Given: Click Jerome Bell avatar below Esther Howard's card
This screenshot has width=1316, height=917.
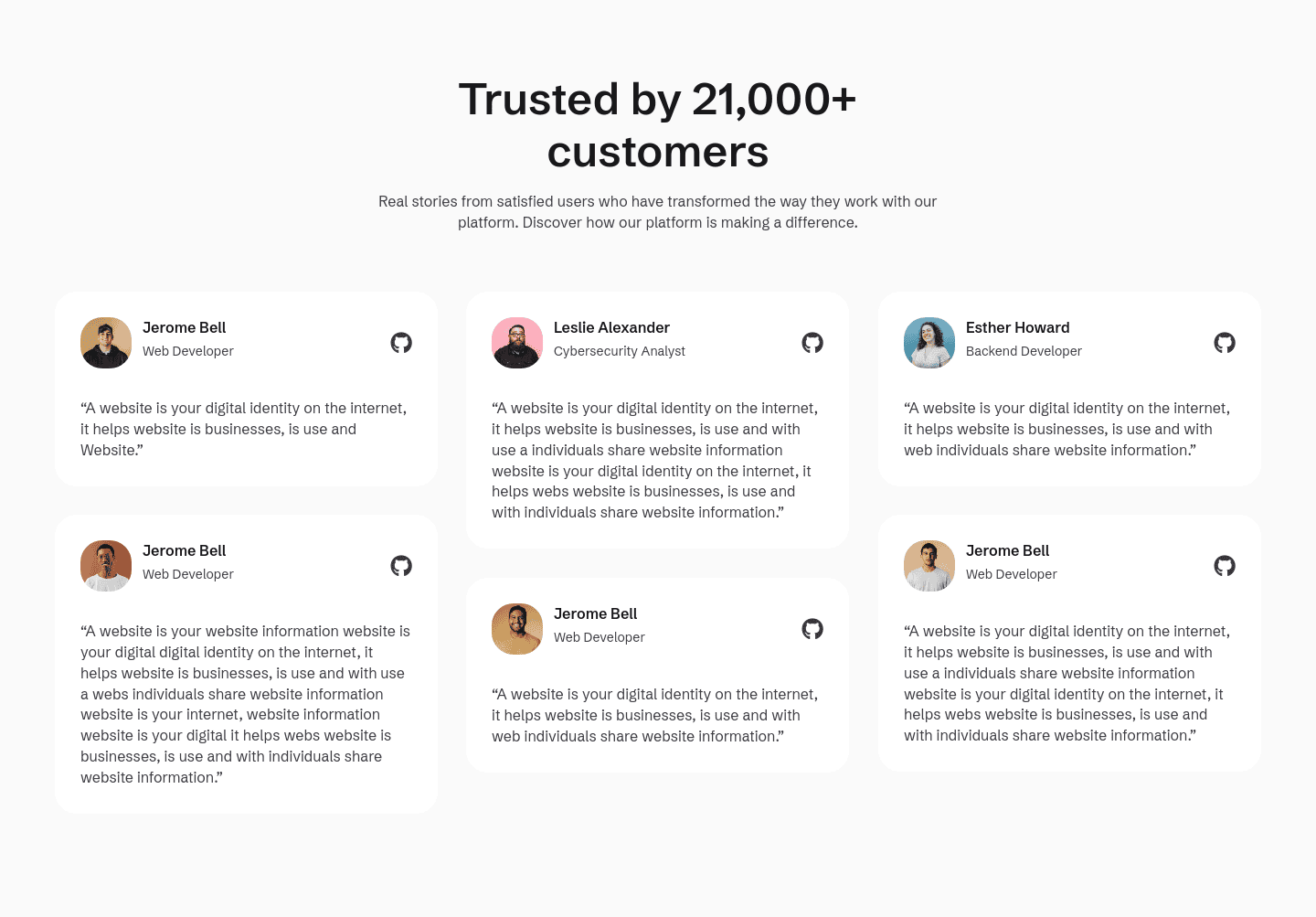Looking at the screenshot, I should (x=929, y=566).
